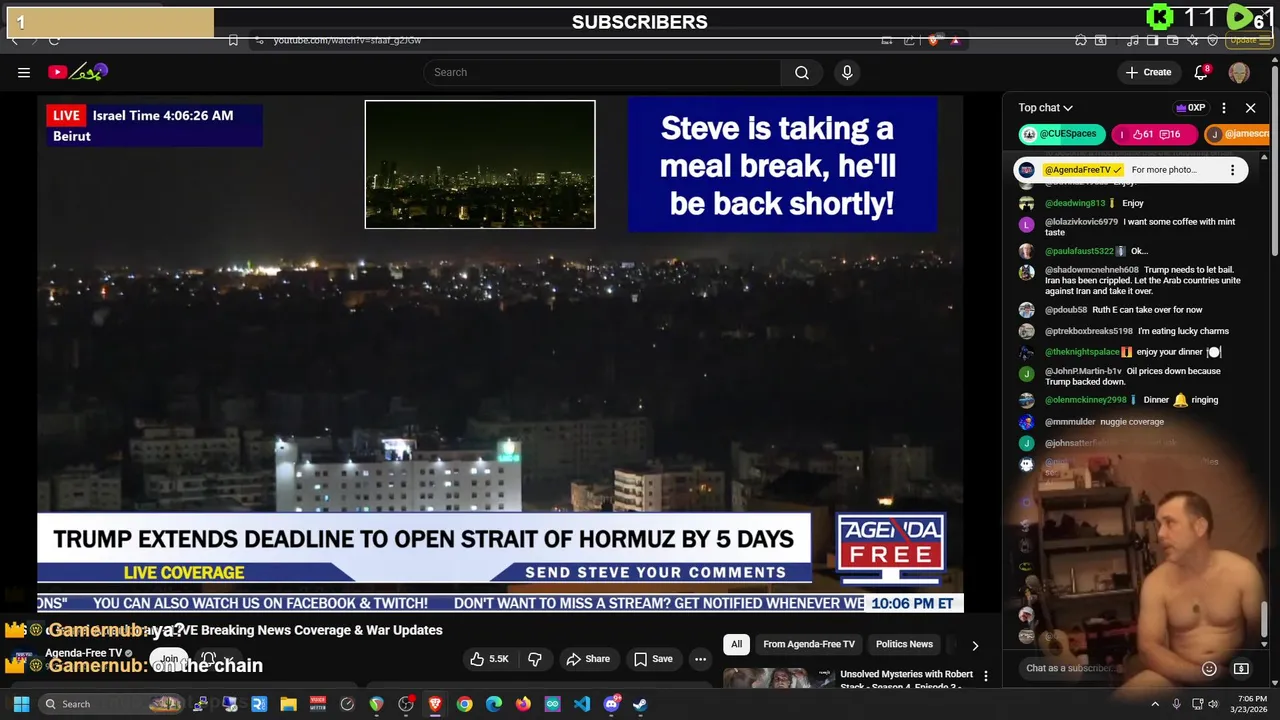Click the Create button
Image resolution: width=1280 pixels, height=720 pixels.
tap(1148, 72)
